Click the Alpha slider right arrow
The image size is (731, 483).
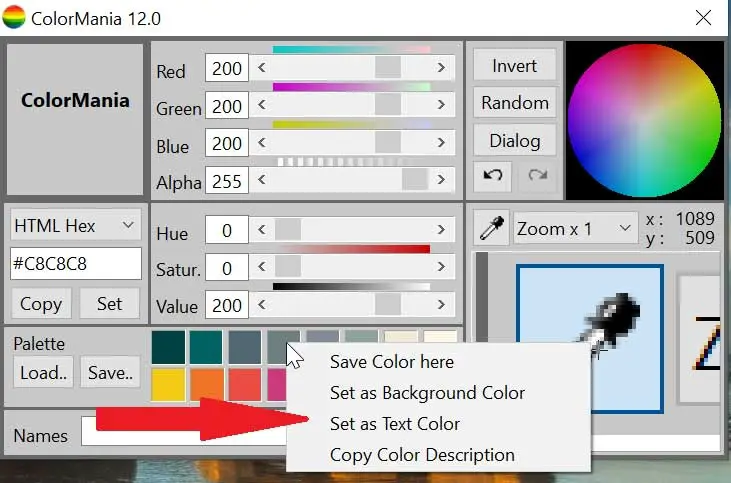click(441, 181)
